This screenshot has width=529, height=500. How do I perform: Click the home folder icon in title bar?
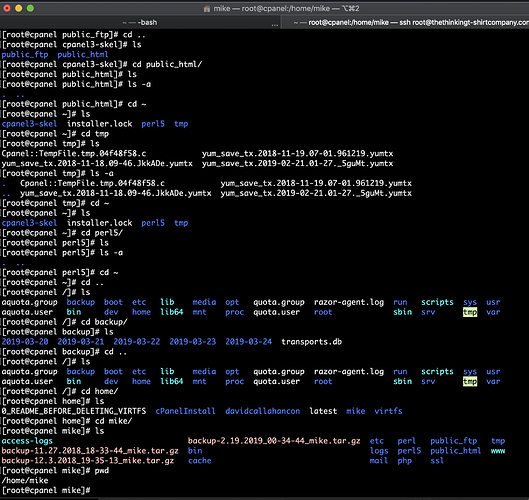207,8
